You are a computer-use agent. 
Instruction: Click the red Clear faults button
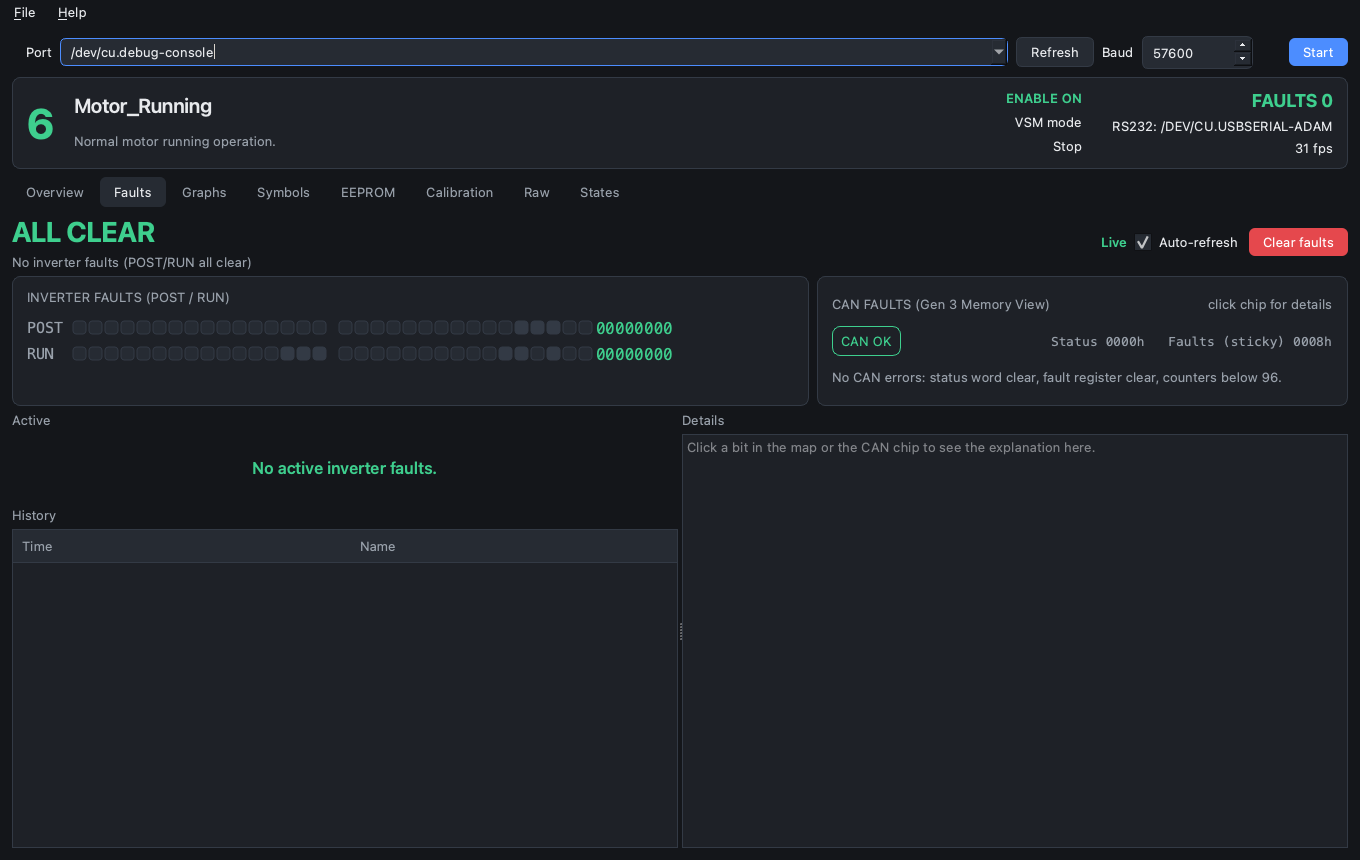[1298, 242]
